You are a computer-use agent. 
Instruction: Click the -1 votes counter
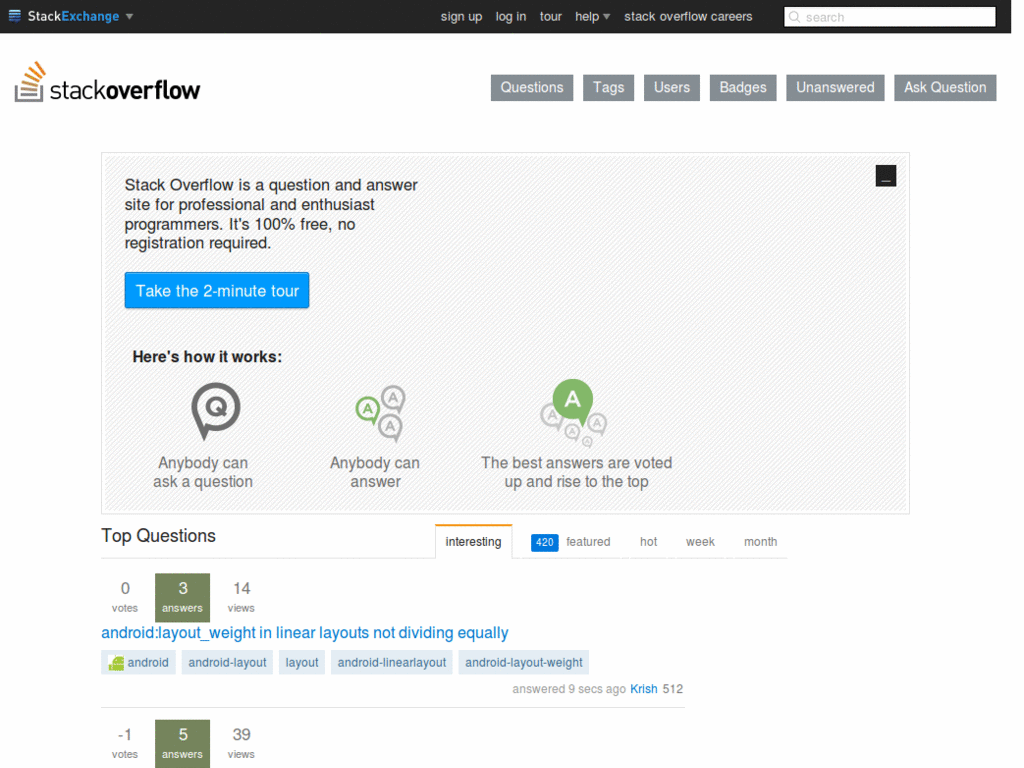click(125, 744)
